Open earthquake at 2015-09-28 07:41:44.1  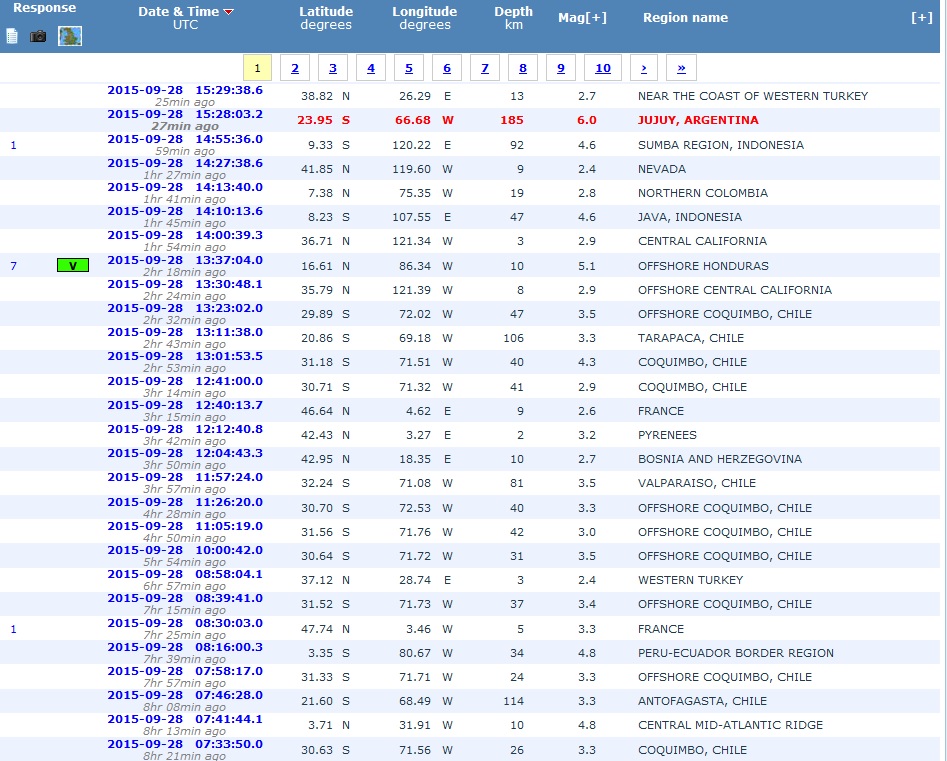point(185,719)
